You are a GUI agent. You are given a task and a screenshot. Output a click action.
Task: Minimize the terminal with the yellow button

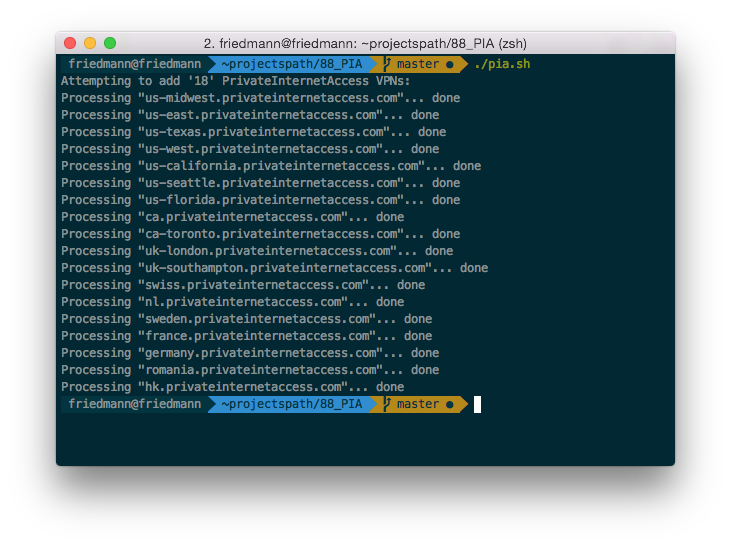point(90,43)
